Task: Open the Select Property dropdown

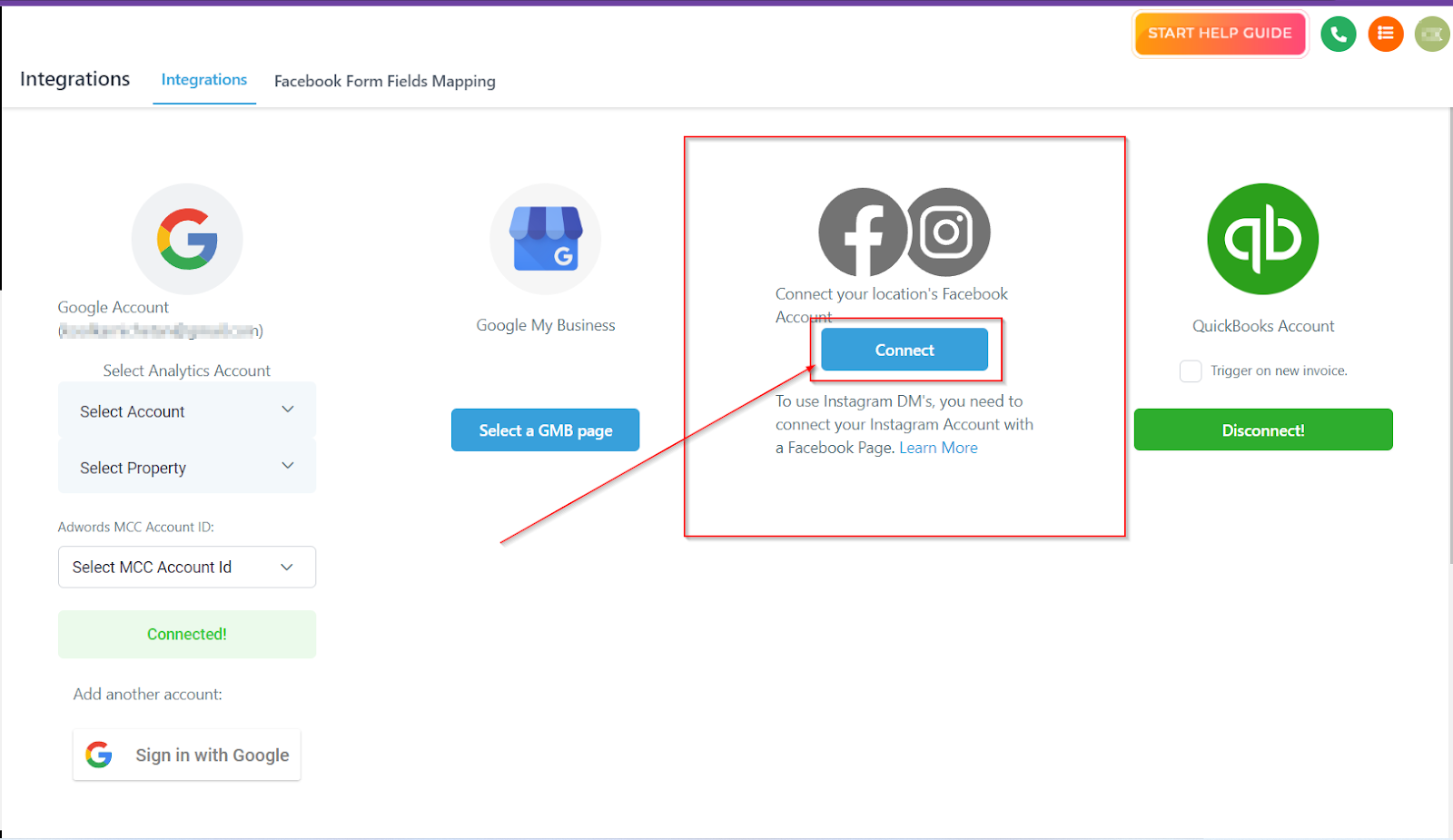Action: (187, 467)
